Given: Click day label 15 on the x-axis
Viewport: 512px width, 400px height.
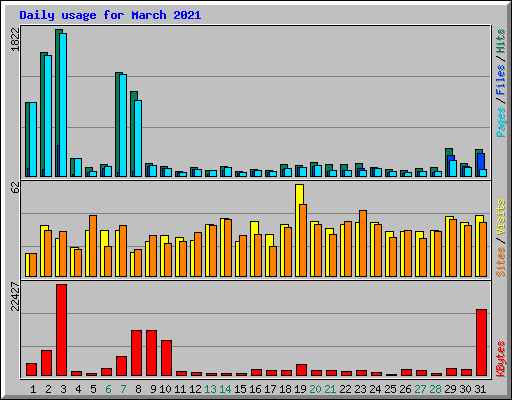Looking at the screenshot, I should [x=240, y=389].
